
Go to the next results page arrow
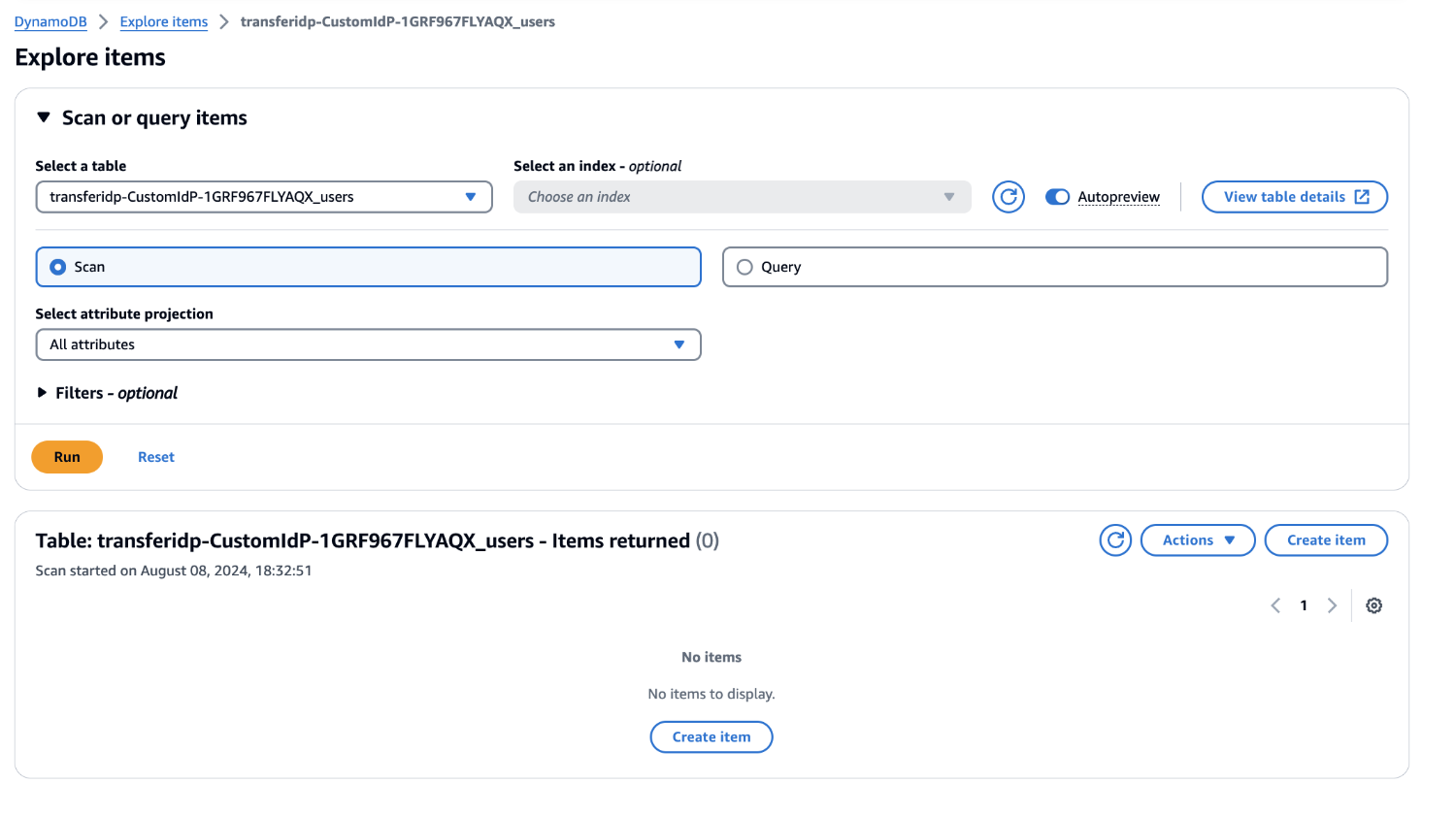coord(1332,604)
